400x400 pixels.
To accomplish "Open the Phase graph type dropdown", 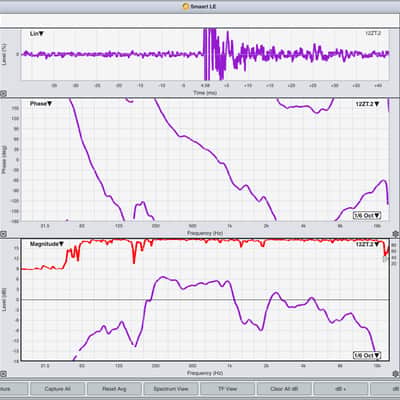I will tap(41, 104).
